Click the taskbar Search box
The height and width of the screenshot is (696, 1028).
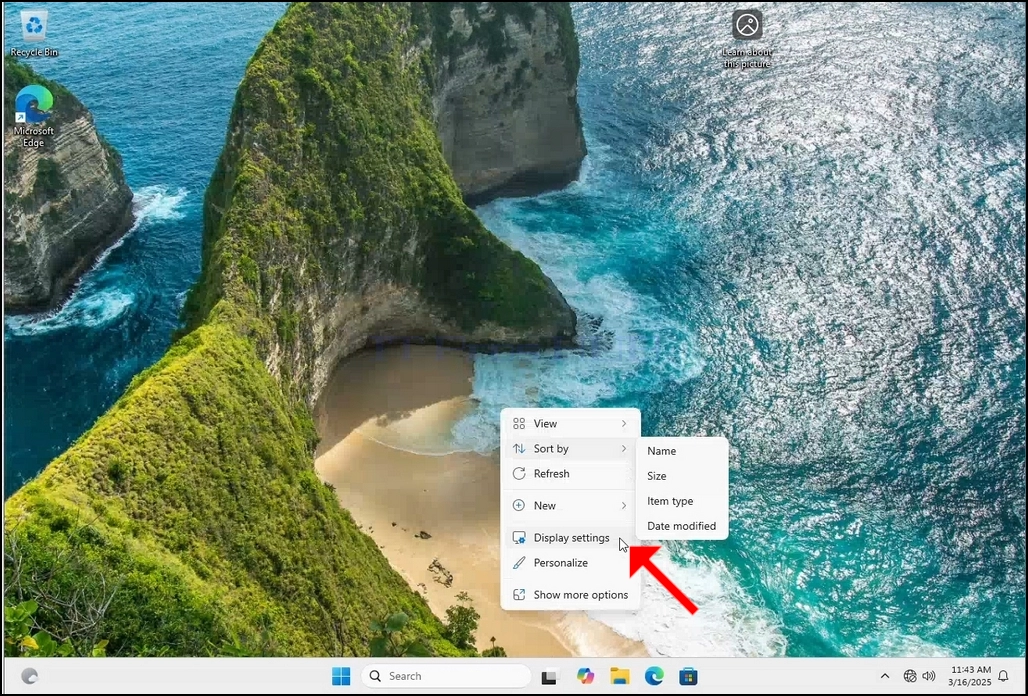pos(446,676)
